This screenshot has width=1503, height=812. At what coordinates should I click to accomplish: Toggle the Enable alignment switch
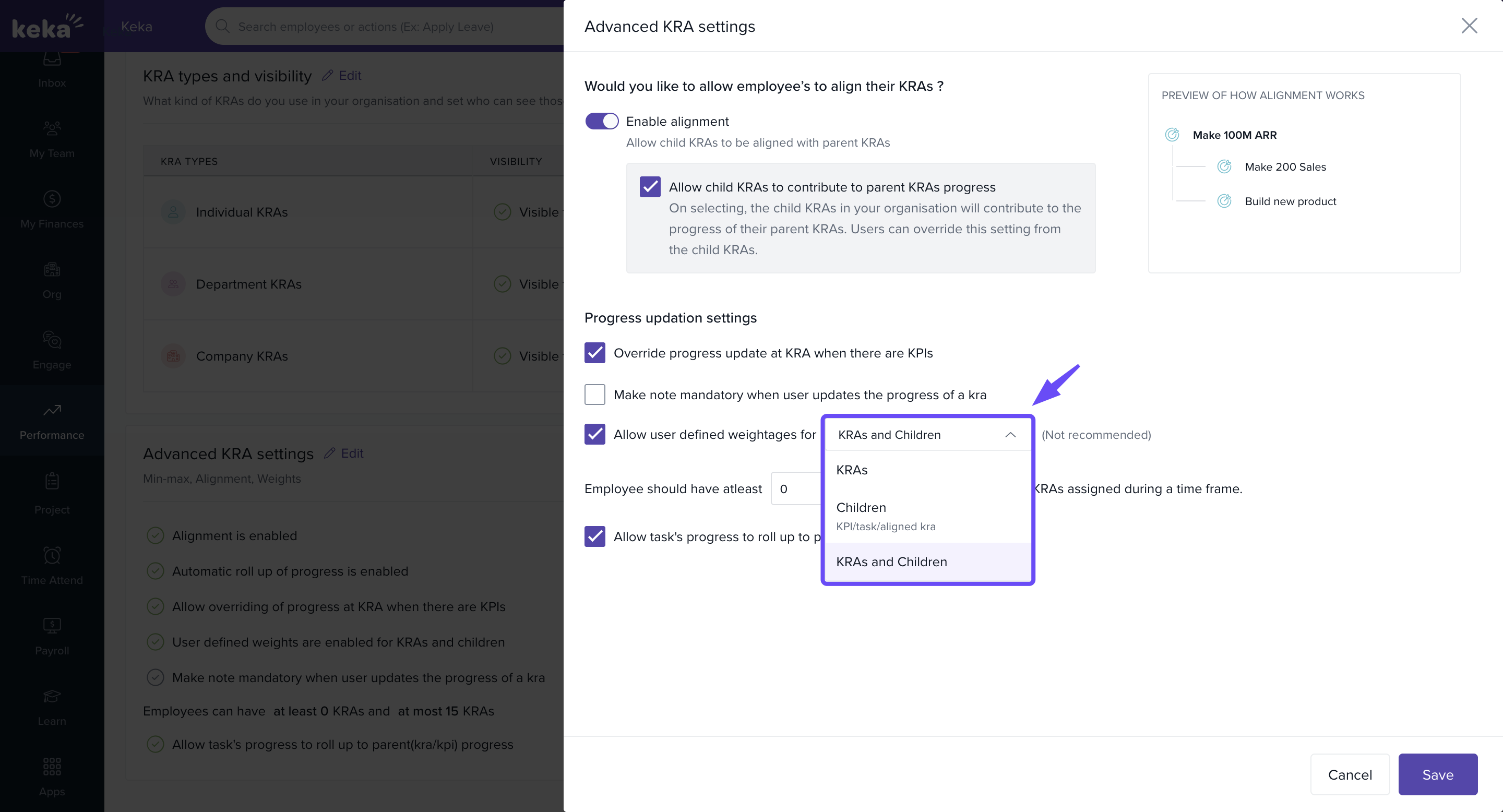click(602, 122)
